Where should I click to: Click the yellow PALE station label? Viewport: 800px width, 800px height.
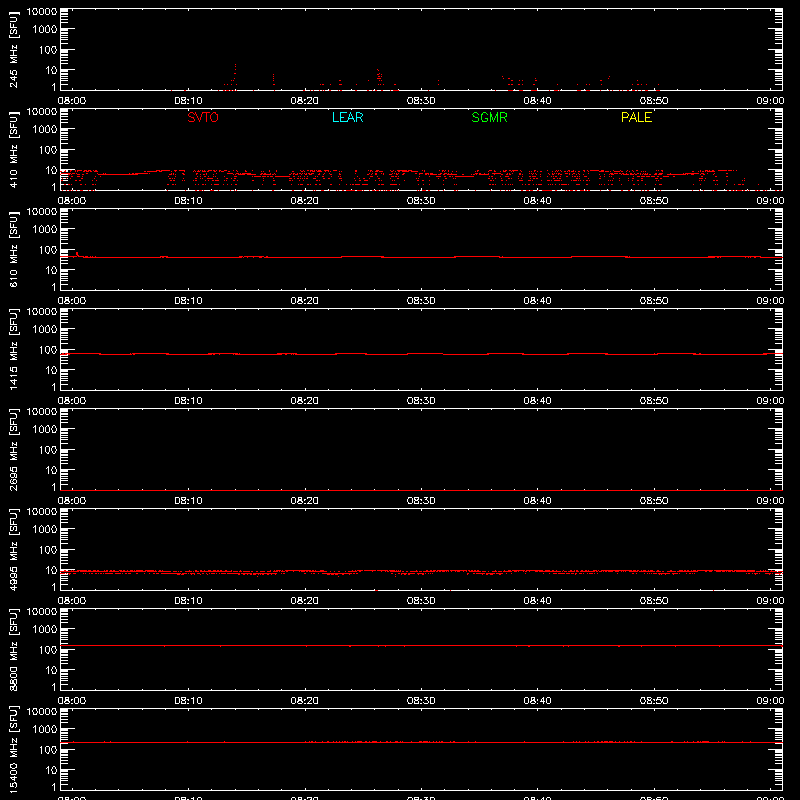pyautogui.click(x=636, y=117)
